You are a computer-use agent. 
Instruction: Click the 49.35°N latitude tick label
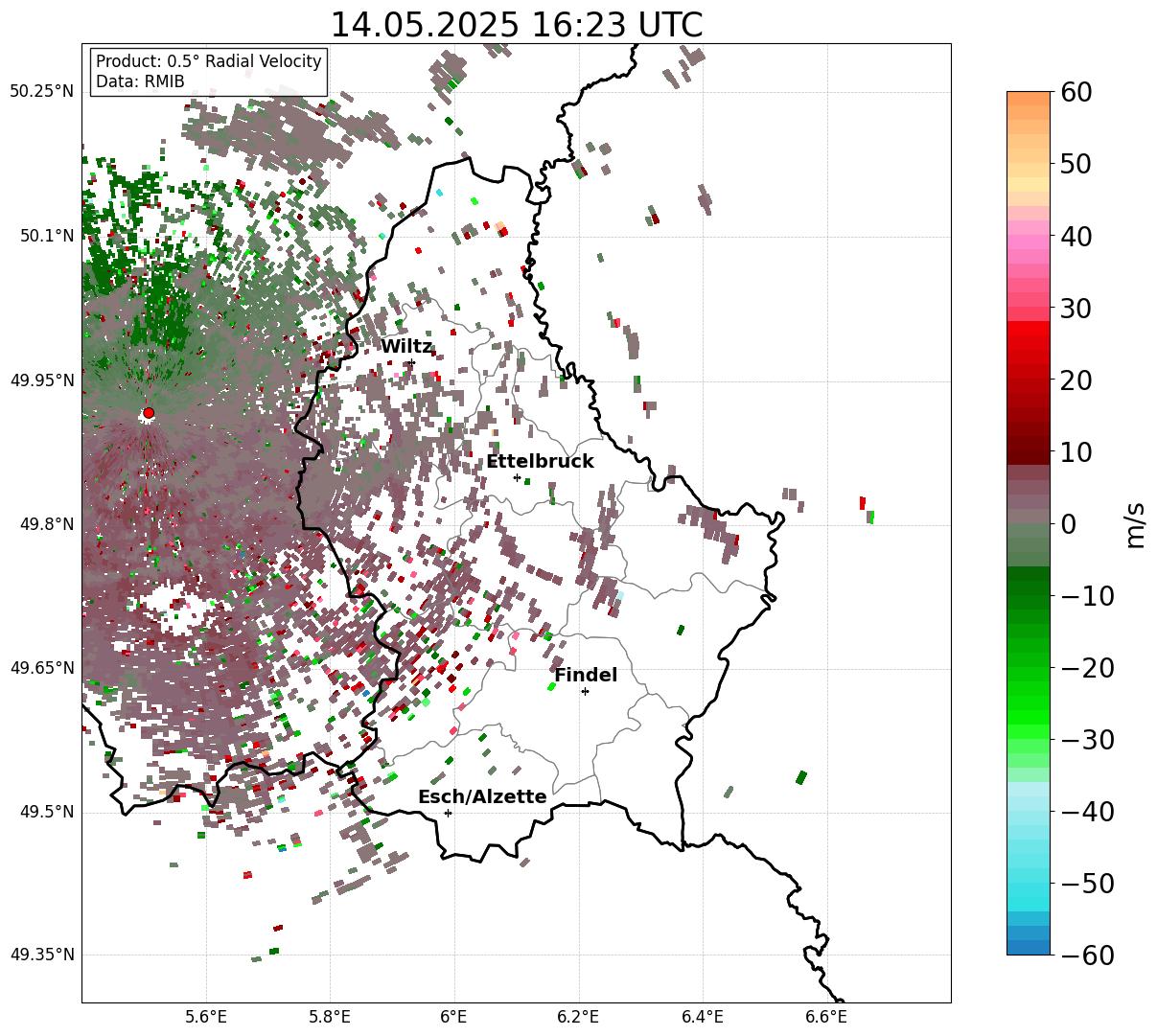point(41,955)
